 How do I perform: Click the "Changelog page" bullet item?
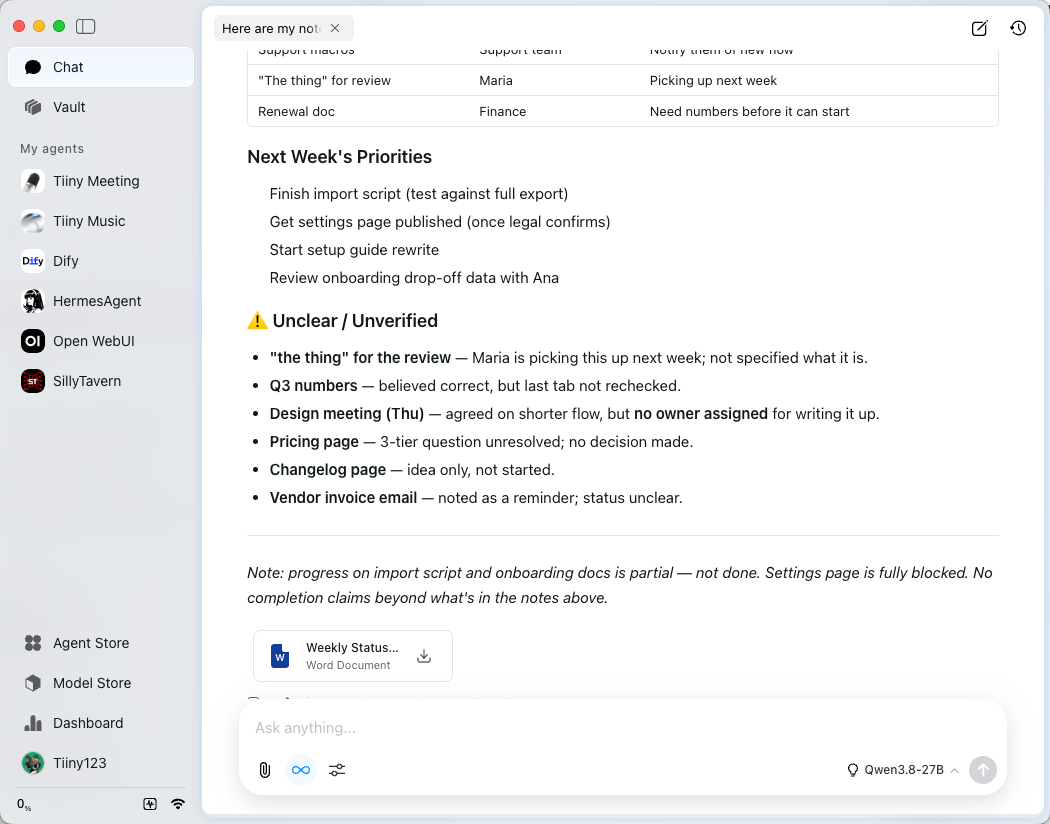[x=412, y=470]
